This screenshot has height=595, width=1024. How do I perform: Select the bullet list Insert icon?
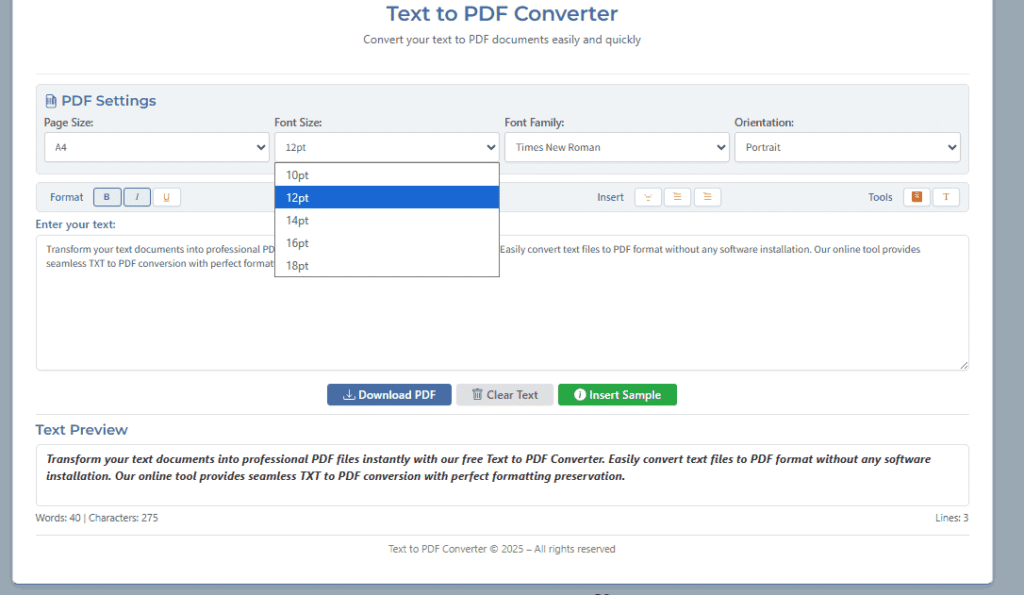[x=677, y=197]
